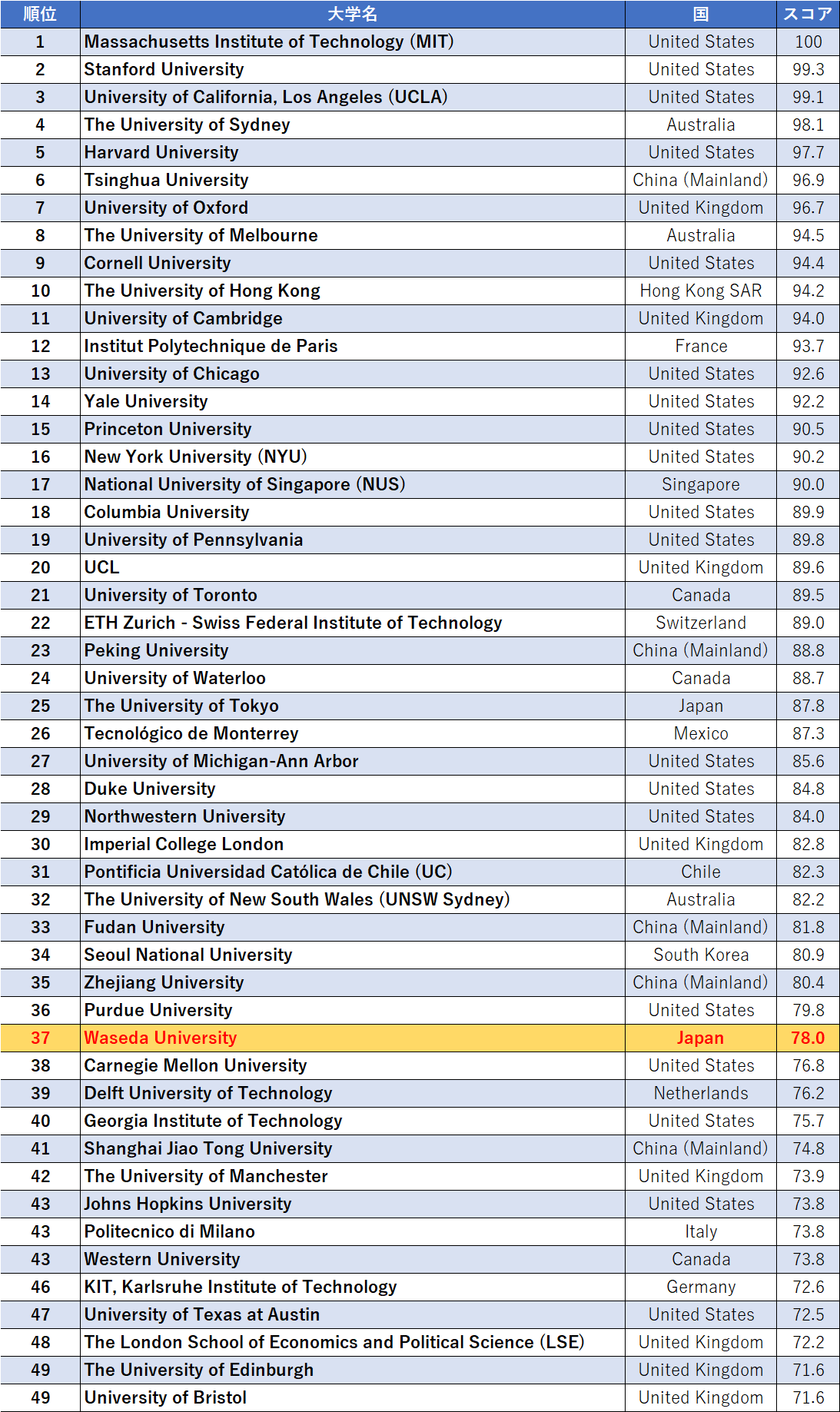Select the University of Waterloo cell

point(353,678)
